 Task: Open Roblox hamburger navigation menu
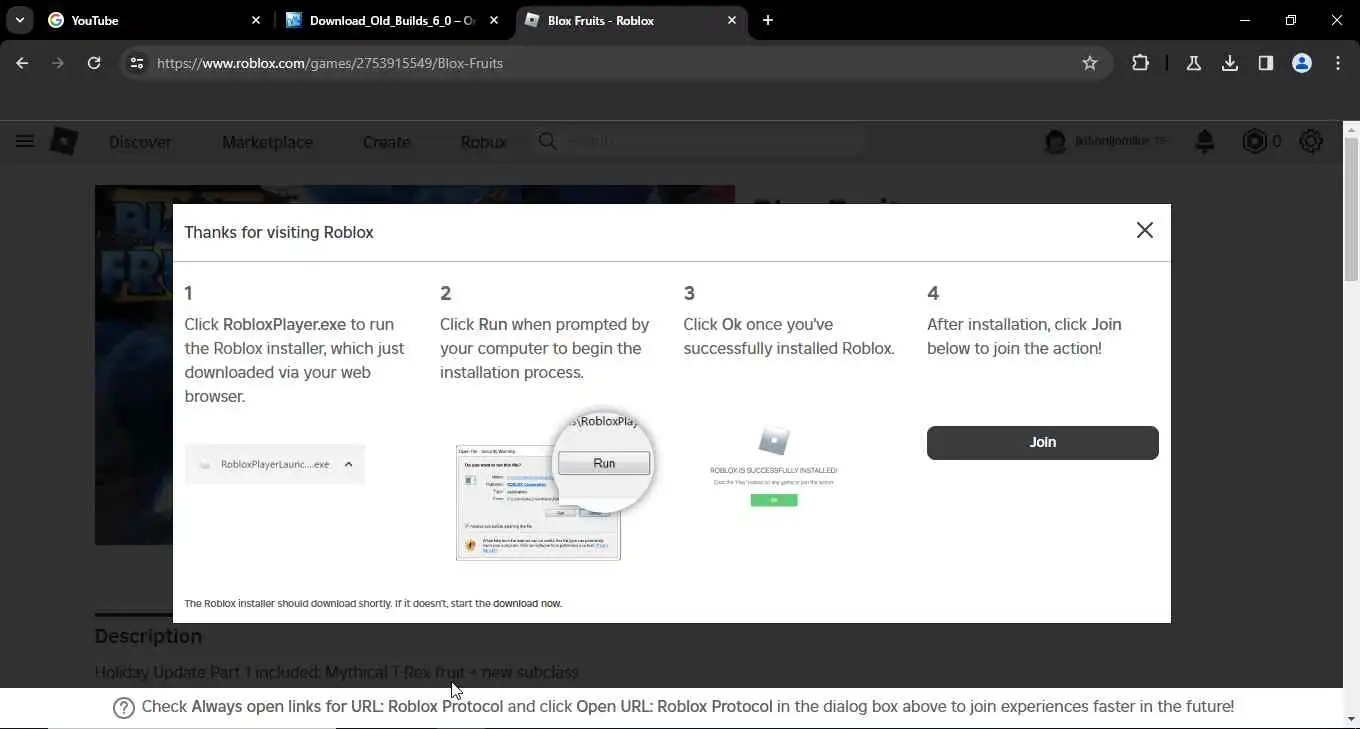(25, 141)
